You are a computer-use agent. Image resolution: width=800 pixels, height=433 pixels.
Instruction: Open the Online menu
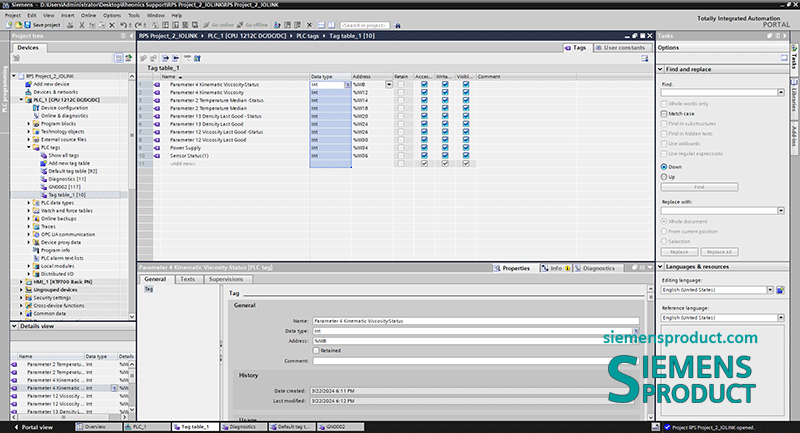click(88, 15)
